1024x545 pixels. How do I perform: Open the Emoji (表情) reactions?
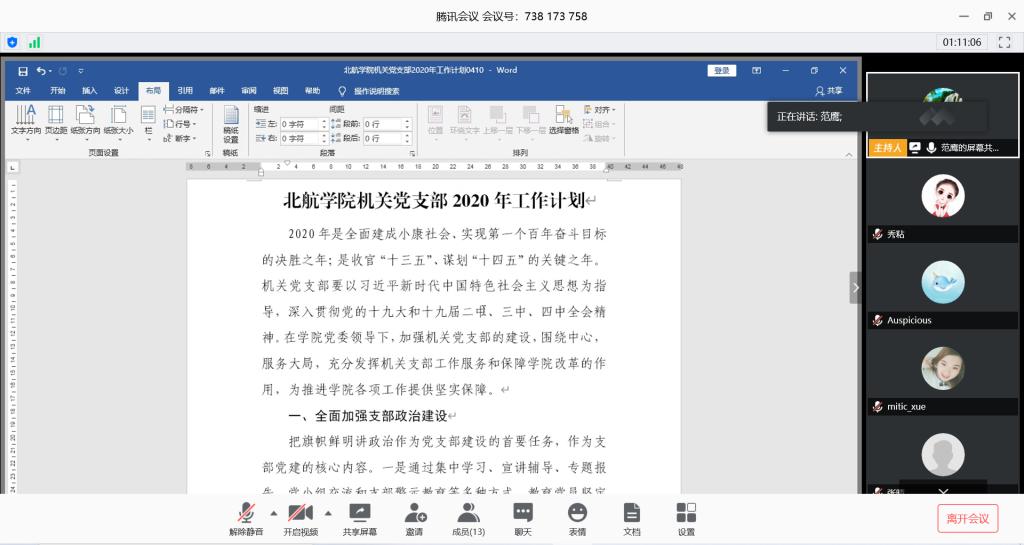pyautogui.click(x=577, y=514)
